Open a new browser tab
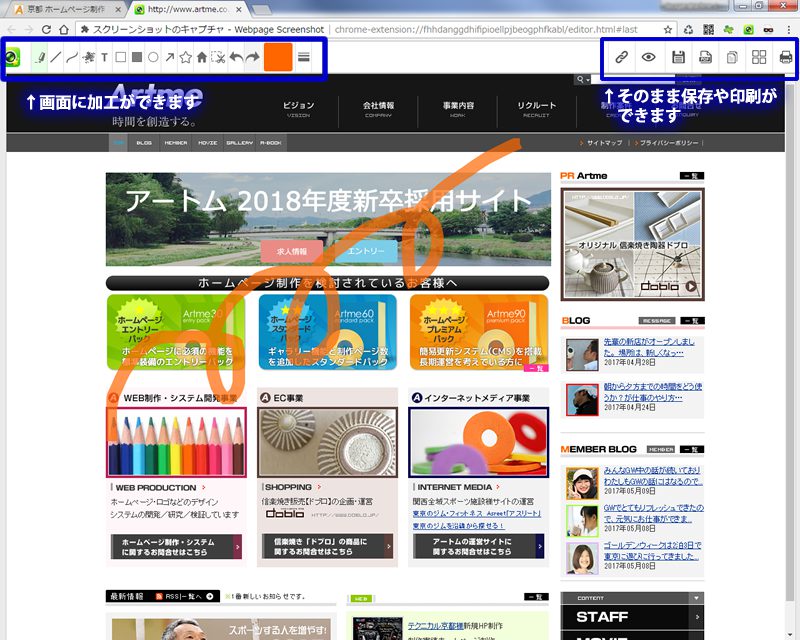The image size is (800, 640). tap(262, 10)
